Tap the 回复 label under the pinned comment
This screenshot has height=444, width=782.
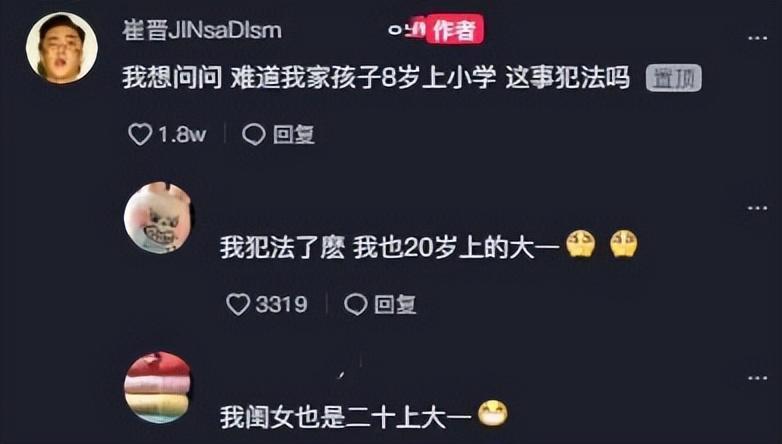294,135
